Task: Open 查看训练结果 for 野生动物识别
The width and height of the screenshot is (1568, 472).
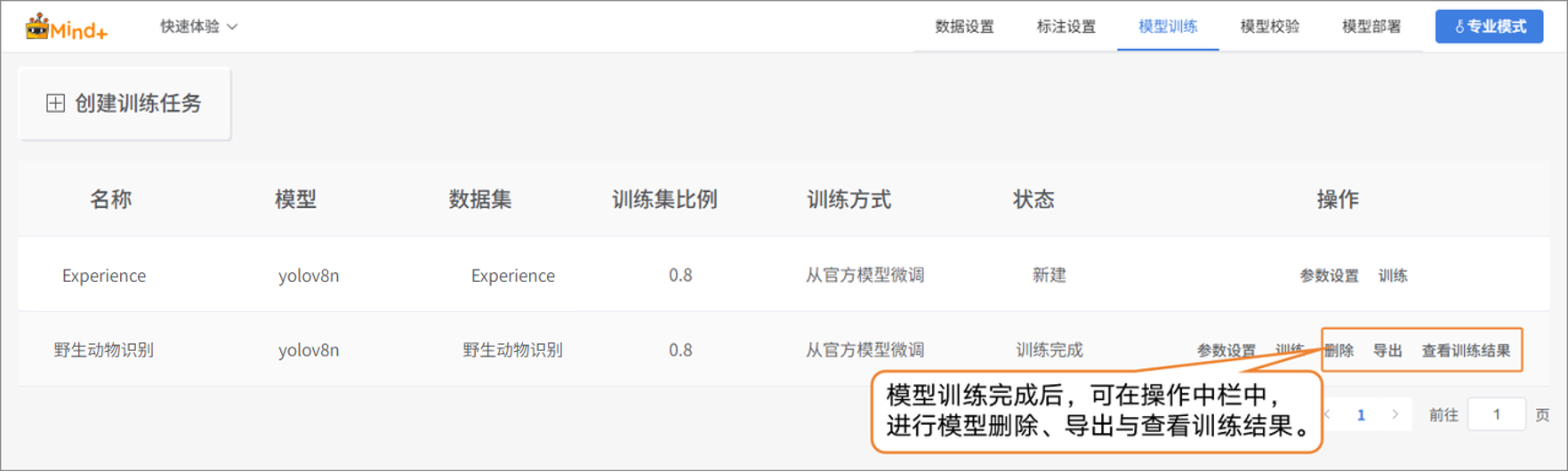Action: [x=1465, y=350]
